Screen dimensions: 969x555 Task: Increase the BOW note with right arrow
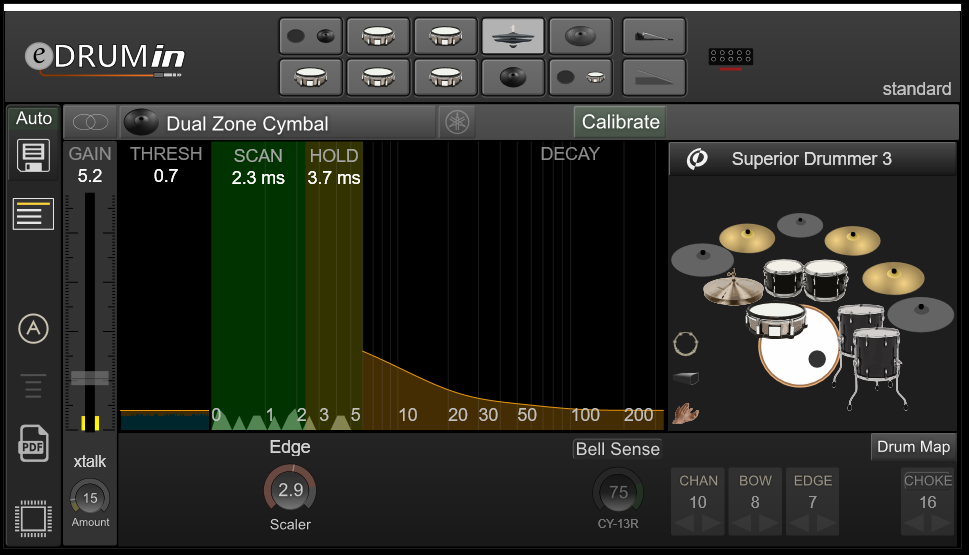coord(768,524)
